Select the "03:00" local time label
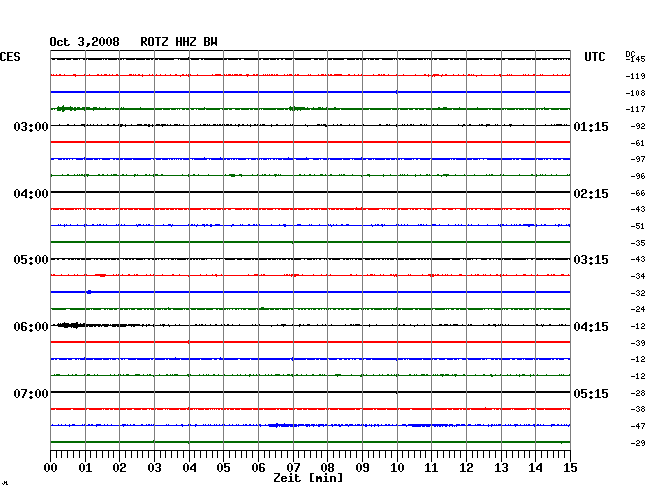This screenshot has width=650, height=494. pyautogui.click(x=31, y=127)
